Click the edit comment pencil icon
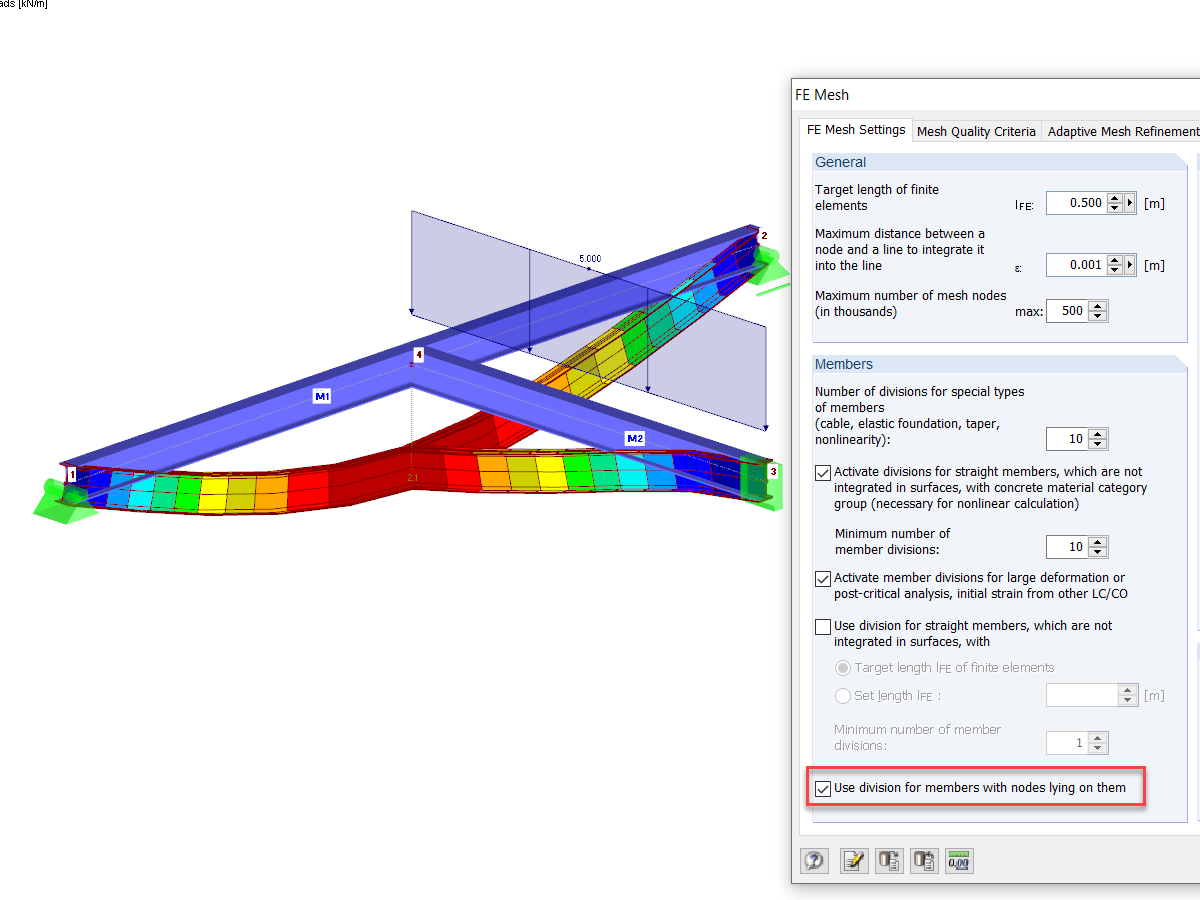The image size is (1200, 900). click(854, 860)
